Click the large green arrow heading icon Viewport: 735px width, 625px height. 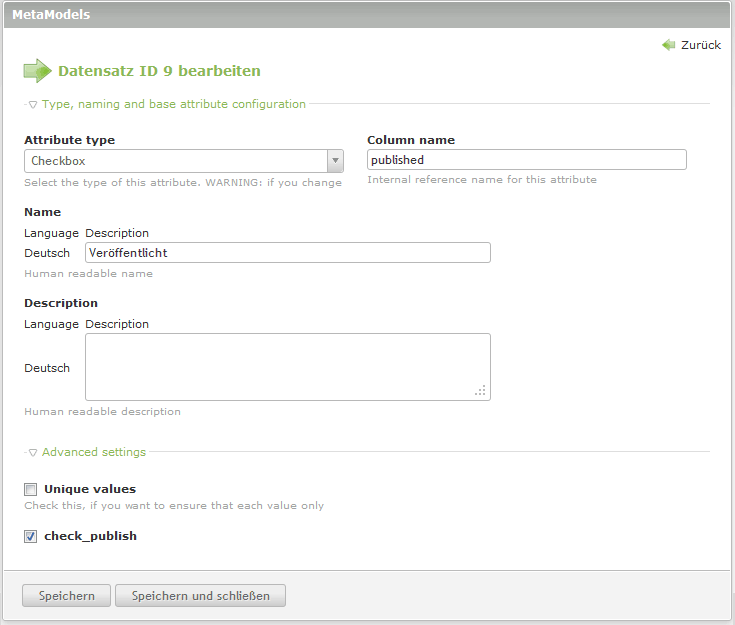(x=37, y=71)
